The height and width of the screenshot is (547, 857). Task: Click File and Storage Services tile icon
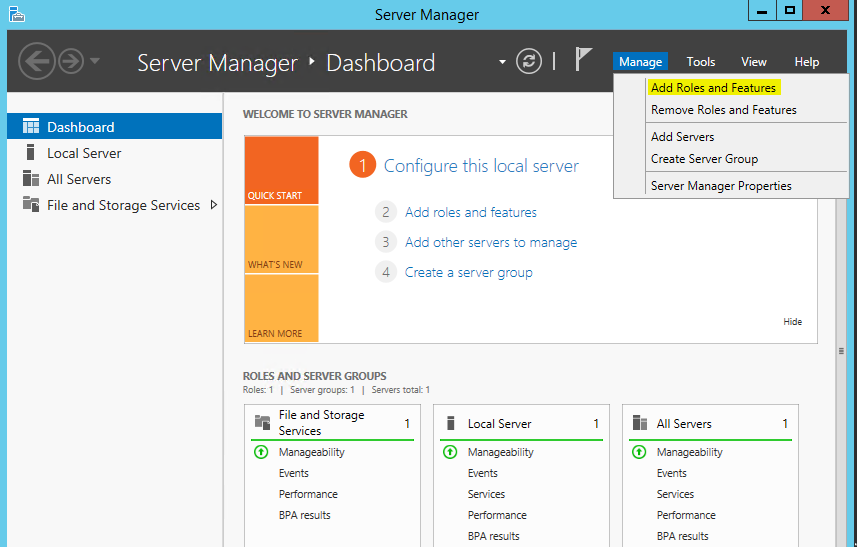tap(262, 422)
